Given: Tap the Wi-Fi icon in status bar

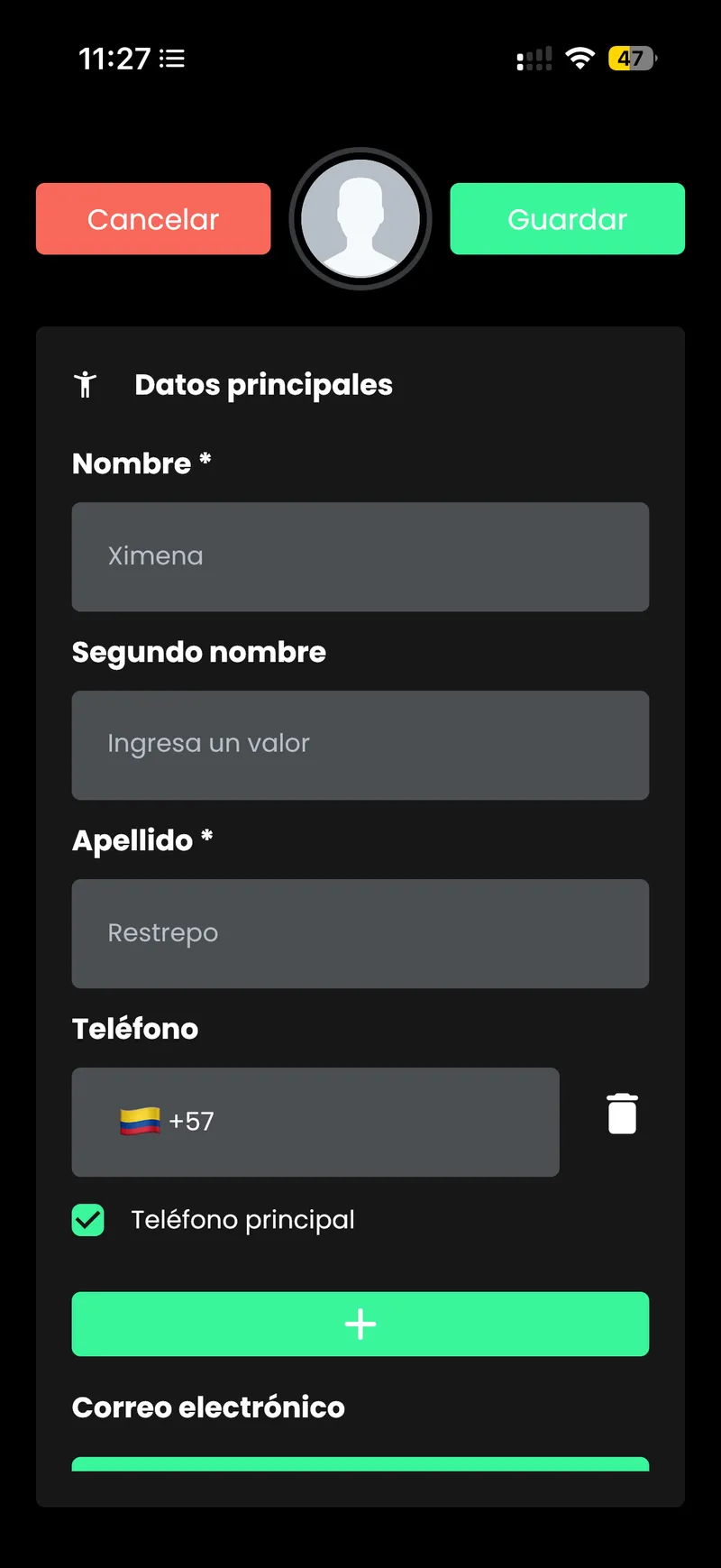Looking at the screenshot, I should (x=580, y=59).
